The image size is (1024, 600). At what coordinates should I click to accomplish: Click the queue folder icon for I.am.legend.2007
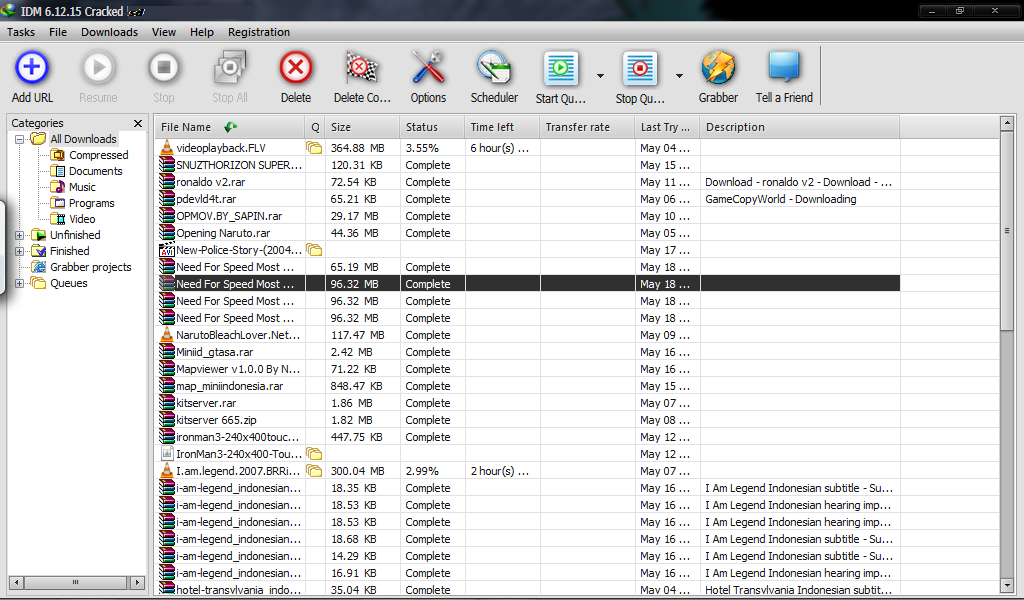point(314,471)
